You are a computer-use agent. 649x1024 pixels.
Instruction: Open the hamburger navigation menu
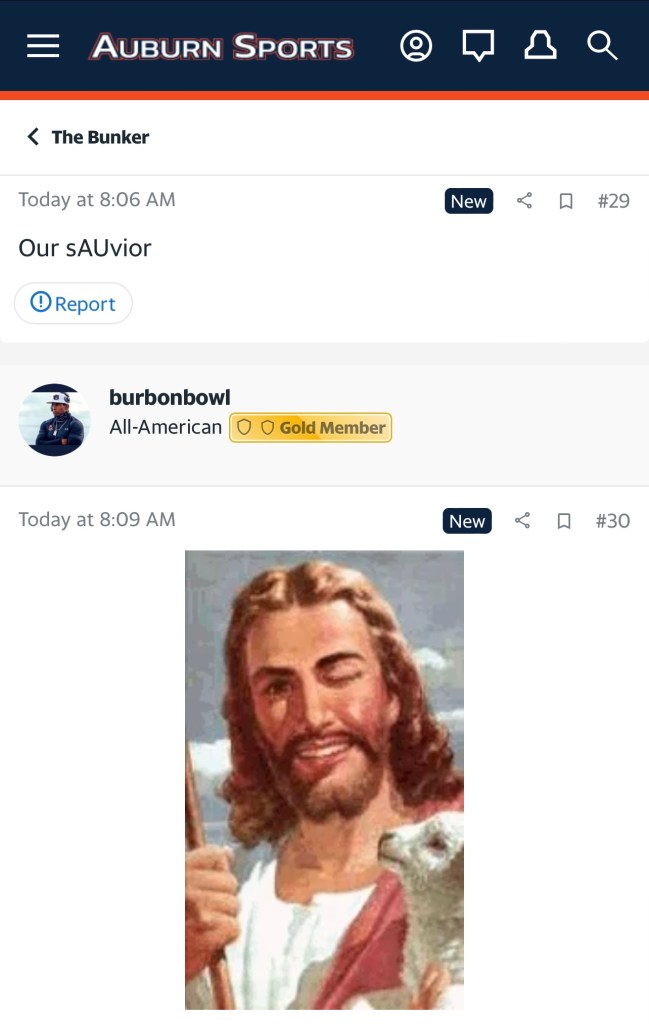(x=43, y=46)
